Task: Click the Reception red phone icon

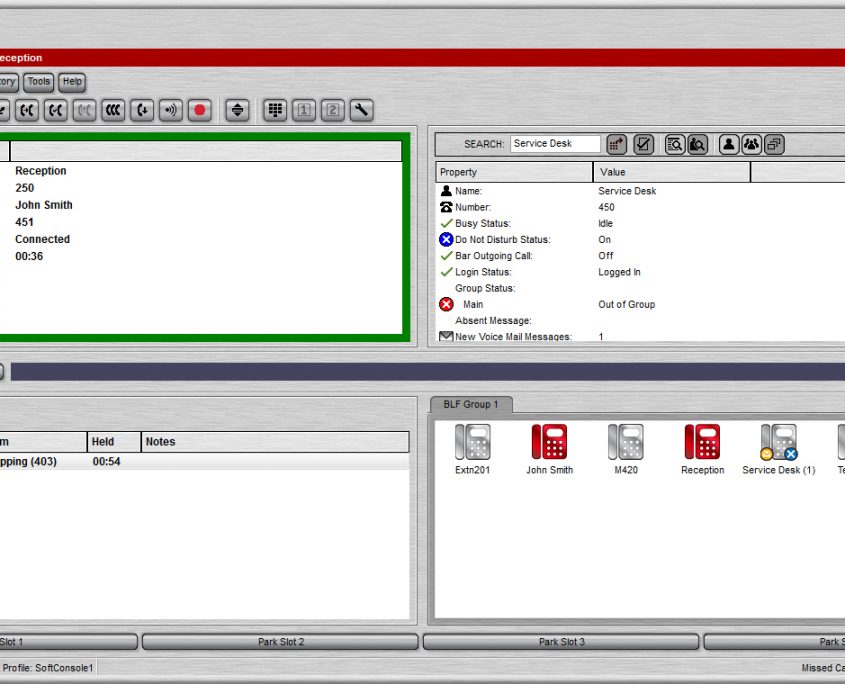Action: (x=702, y=442)
